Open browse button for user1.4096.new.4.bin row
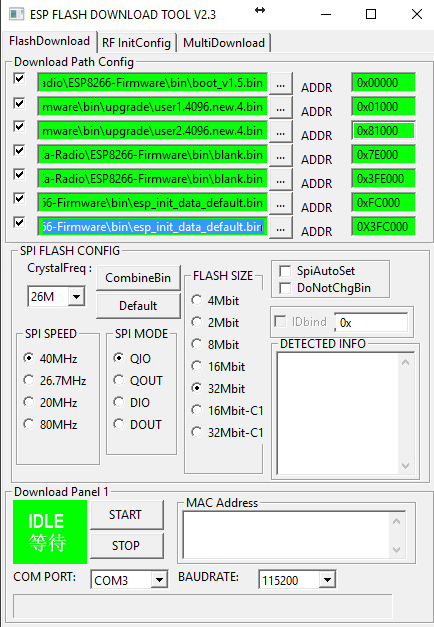 [281, 108]
